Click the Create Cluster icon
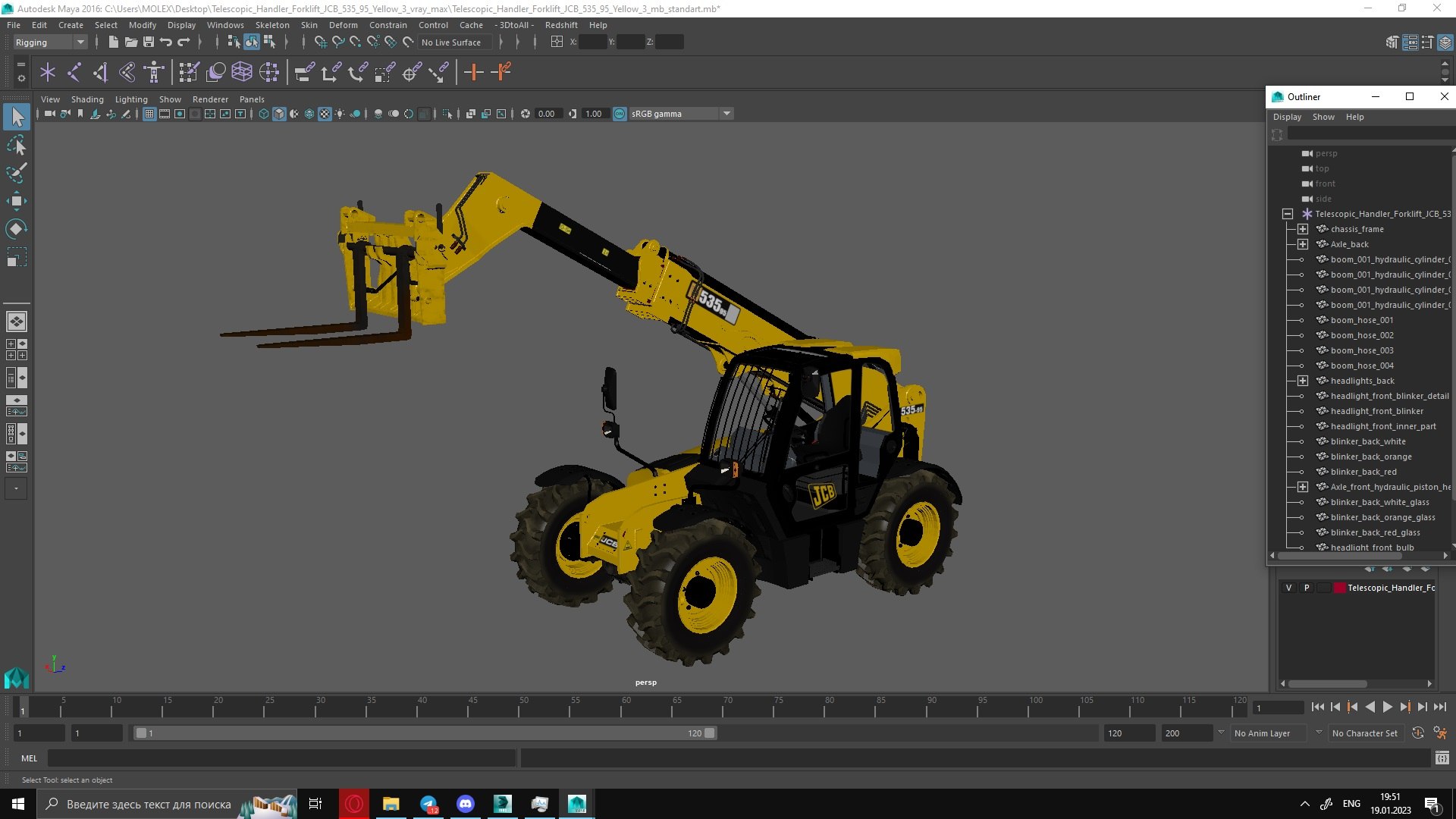The image size is (1456, 819). click(x=269, y=73)
